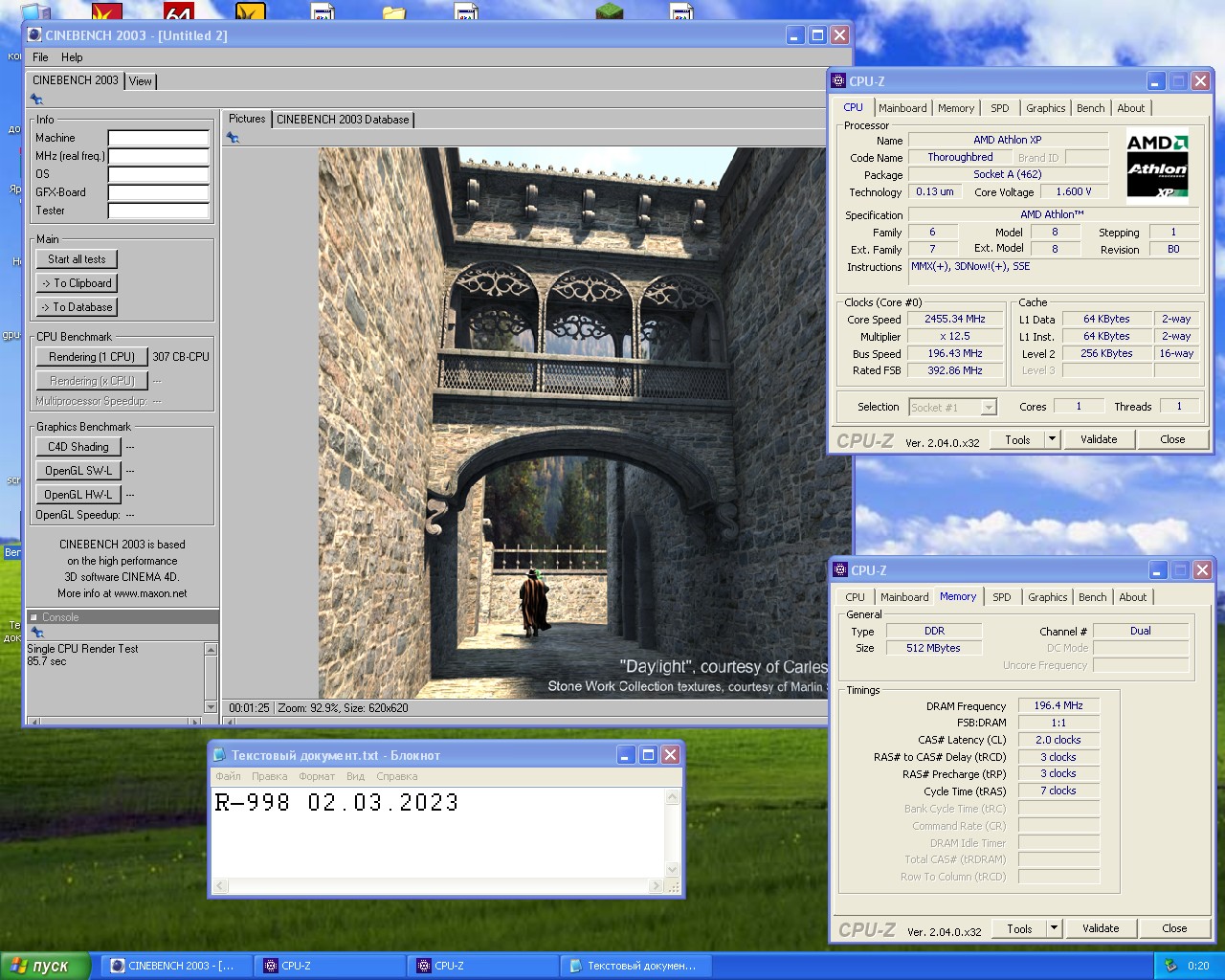Click the OS input field
1225x980 pixels.
[x=158, y=175]
